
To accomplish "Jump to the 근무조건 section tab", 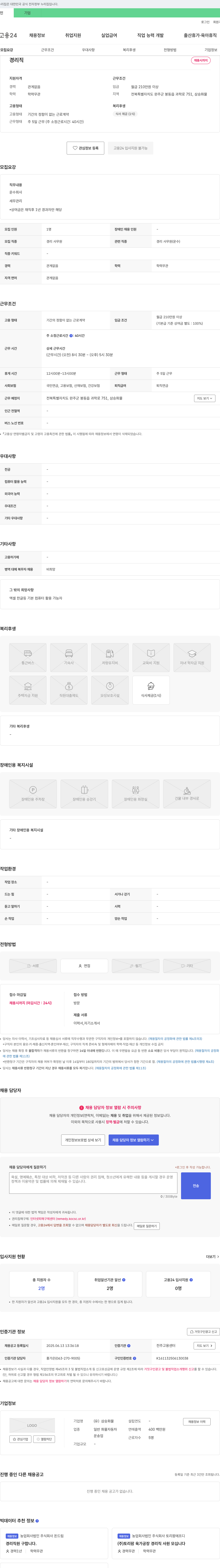I will pyautogui.click(x=47, y=50).
